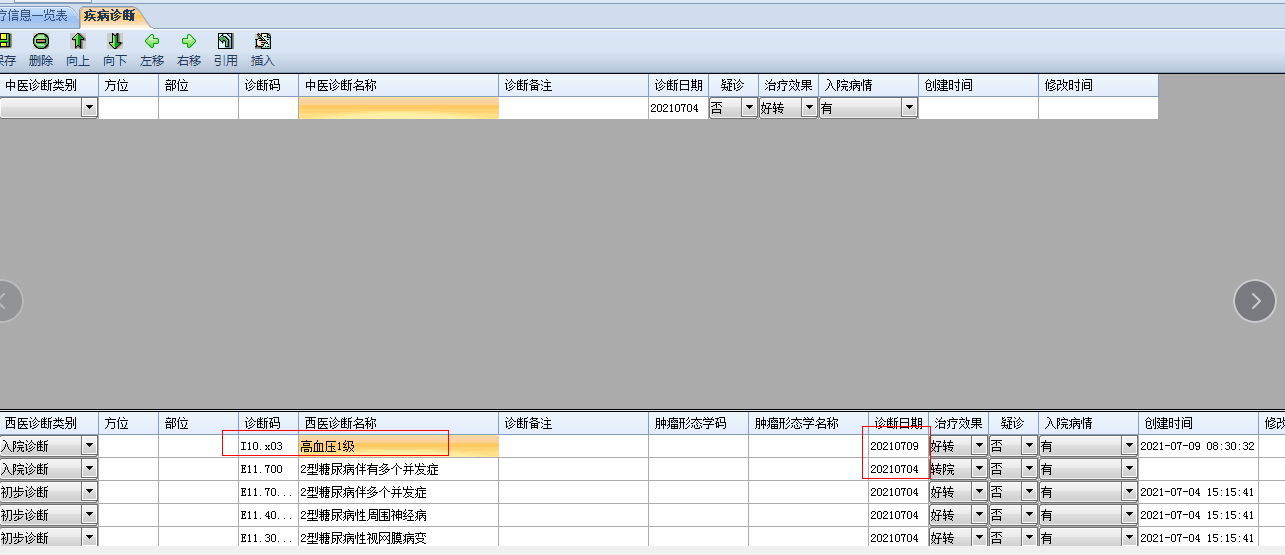Open 入院诊断 category dropdown for 高血压1级 row
This screenshot has height=555, width=1285.
click(89, 446)
